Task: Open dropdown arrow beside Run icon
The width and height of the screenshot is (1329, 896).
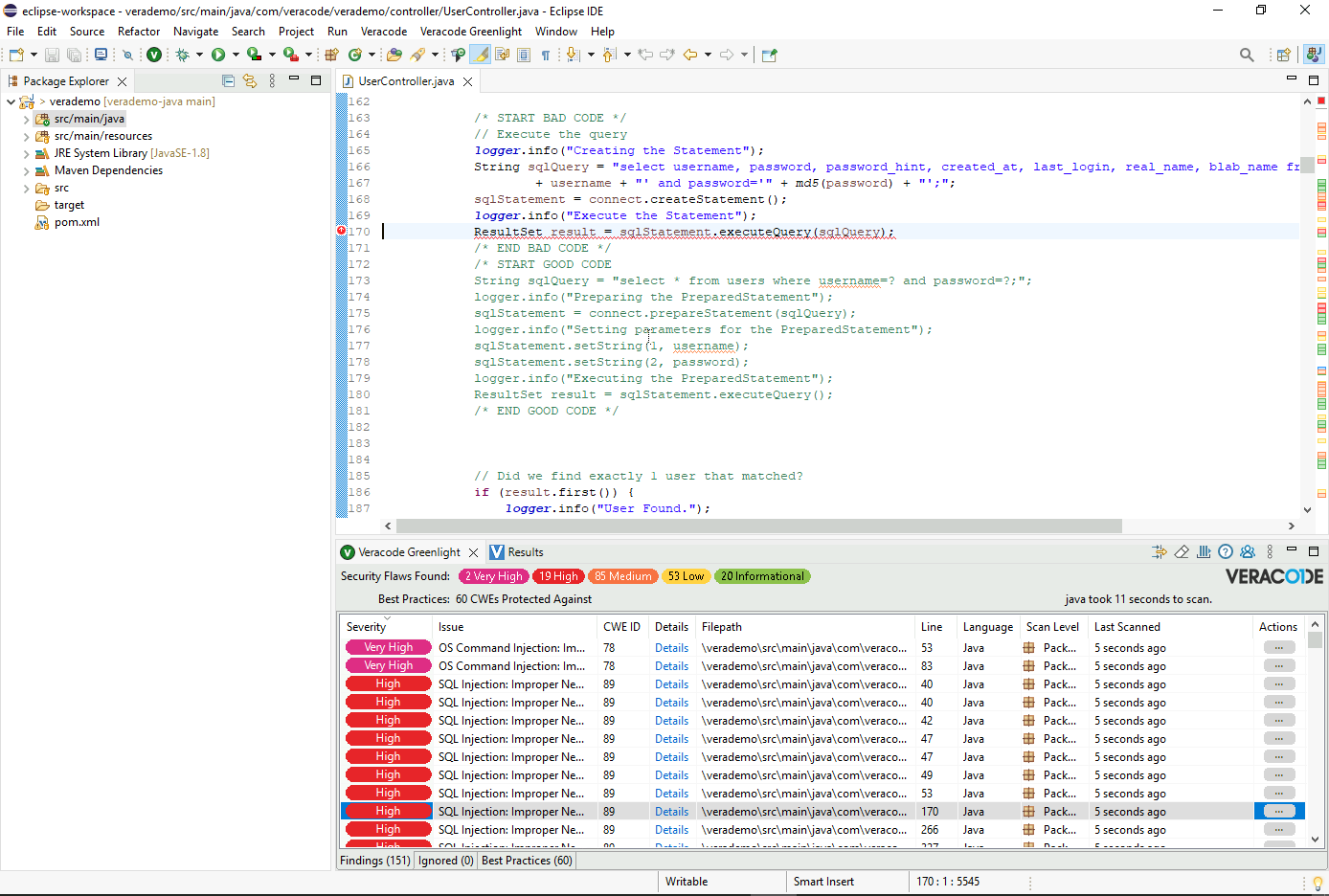Action: click(x=236, y=55)
